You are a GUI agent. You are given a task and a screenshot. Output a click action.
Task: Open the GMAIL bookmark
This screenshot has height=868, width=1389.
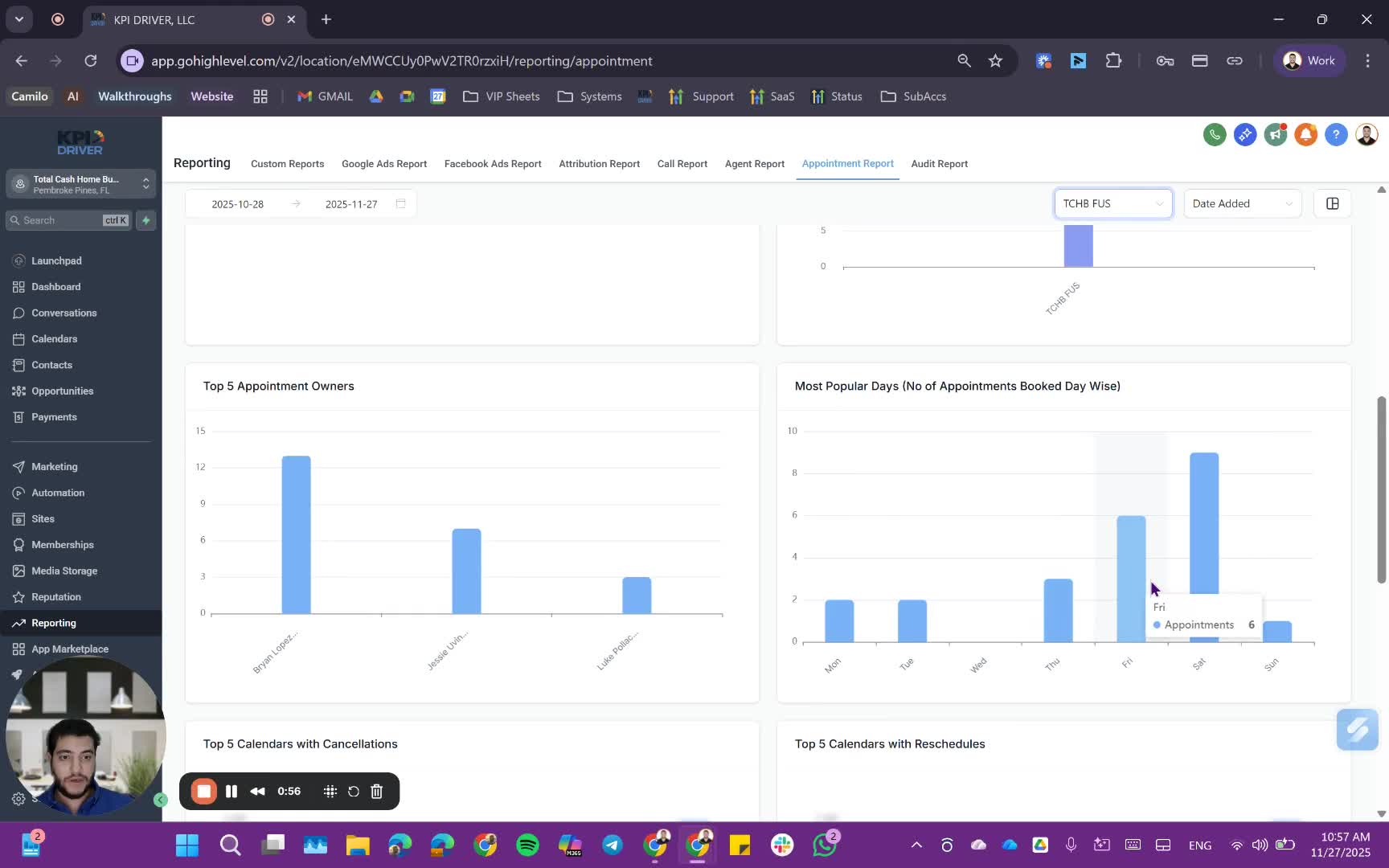coord(325,96)
